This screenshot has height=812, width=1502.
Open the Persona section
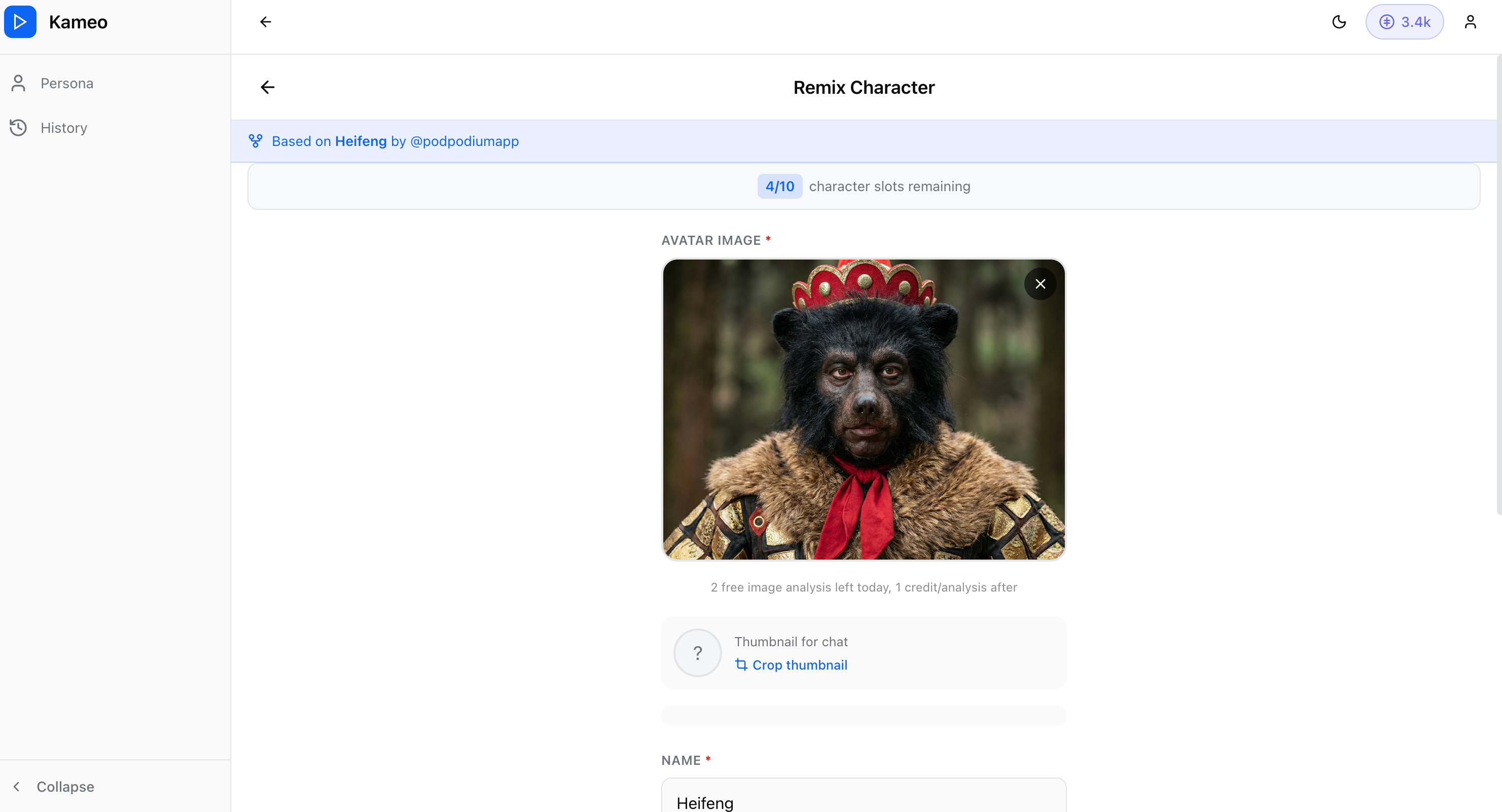point(66,83)
